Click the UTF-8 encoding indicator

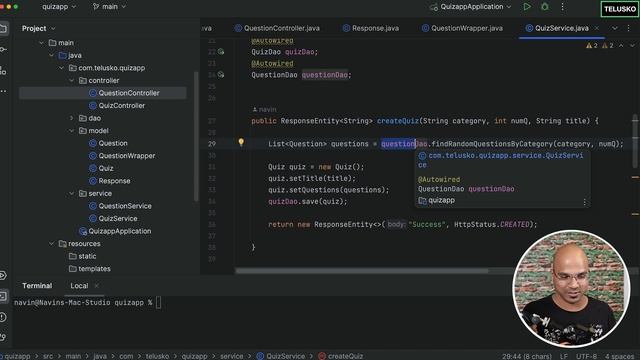point(586,356)
